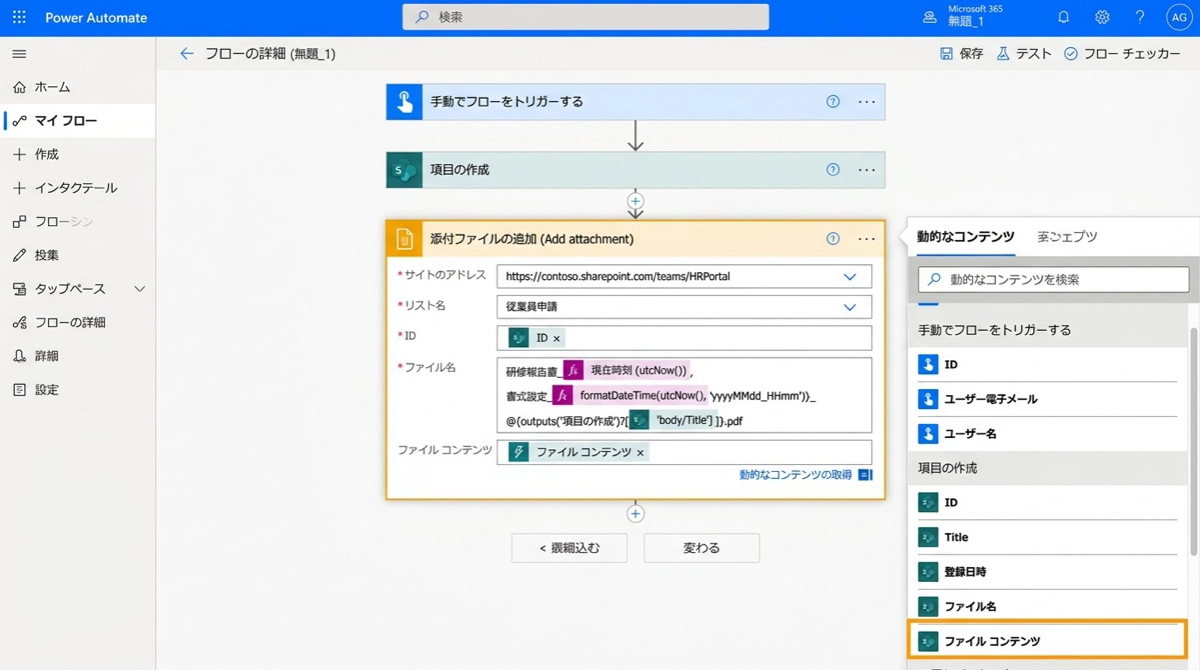
Task: Open settings gear in header
Action: pos(1102,17)
